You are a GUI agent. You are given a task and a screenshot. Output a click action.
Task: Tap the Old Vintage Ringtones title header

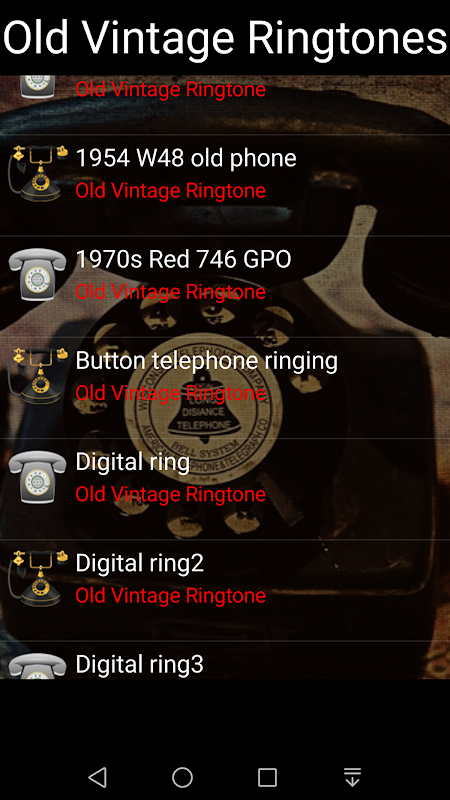coord(225,38)
